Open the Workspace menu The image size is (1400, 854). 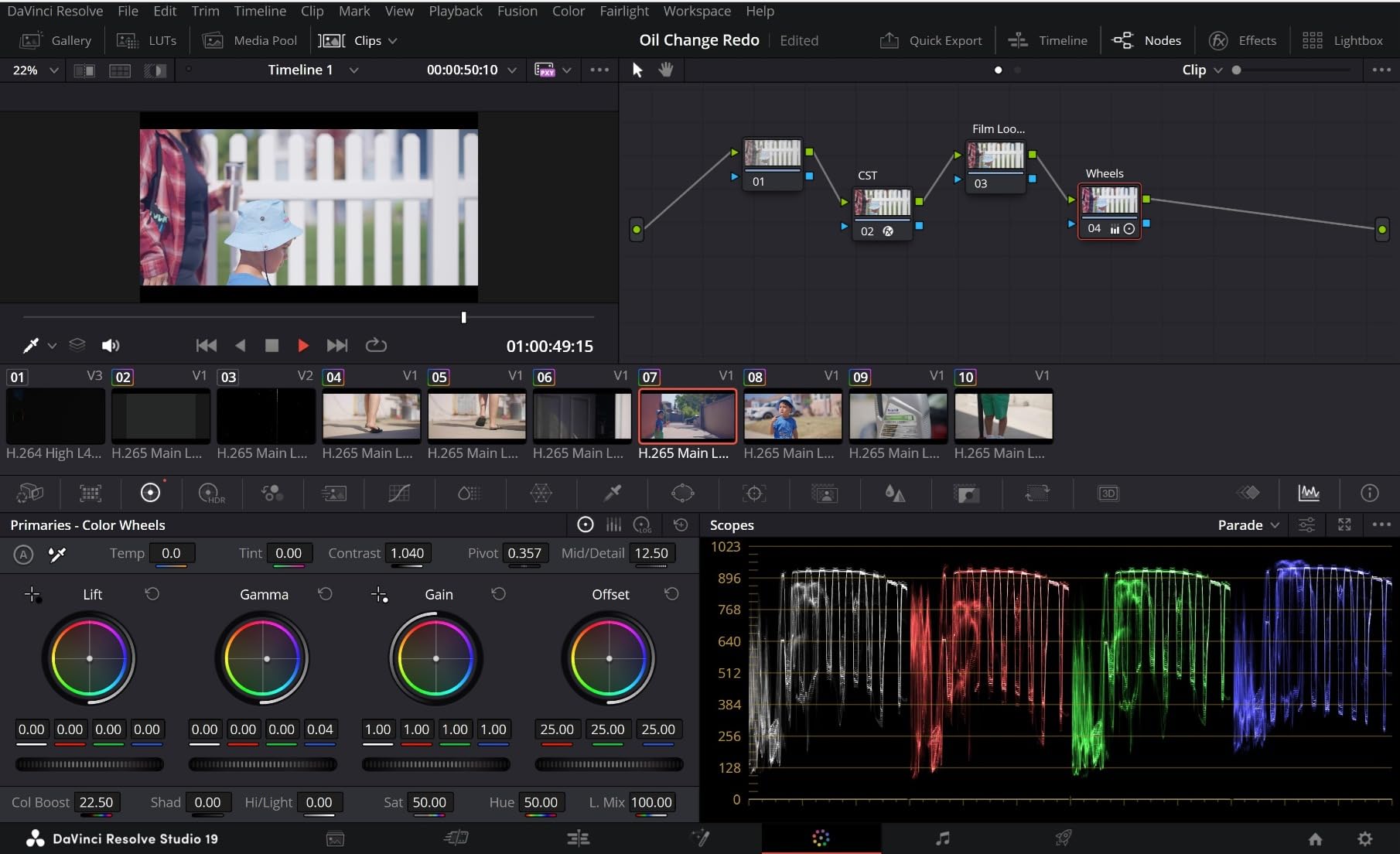pos(697,11)
